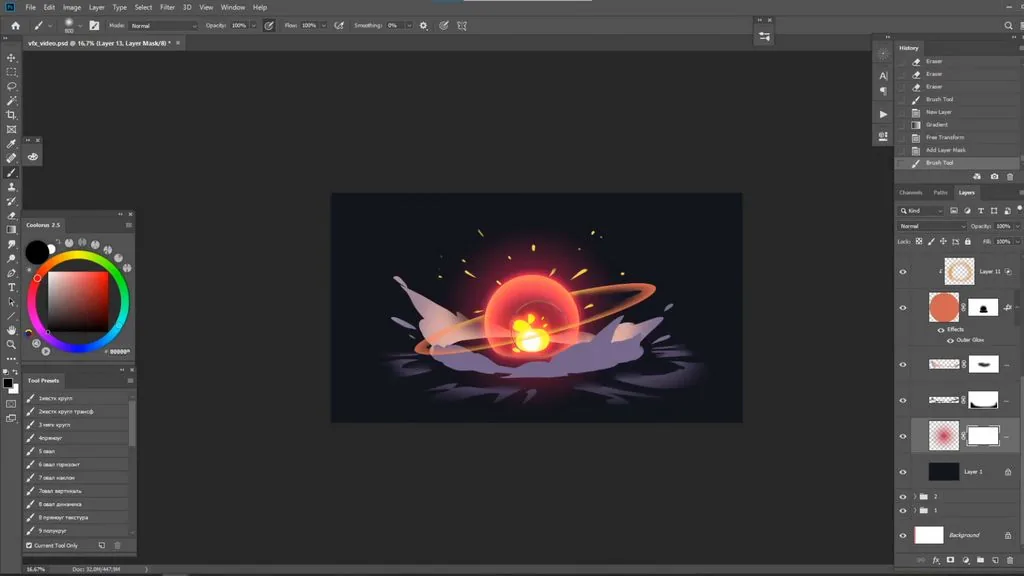Toggle visibility of group 1
1024x576 pixels.
pyautogui.click(x=903, y=511)
